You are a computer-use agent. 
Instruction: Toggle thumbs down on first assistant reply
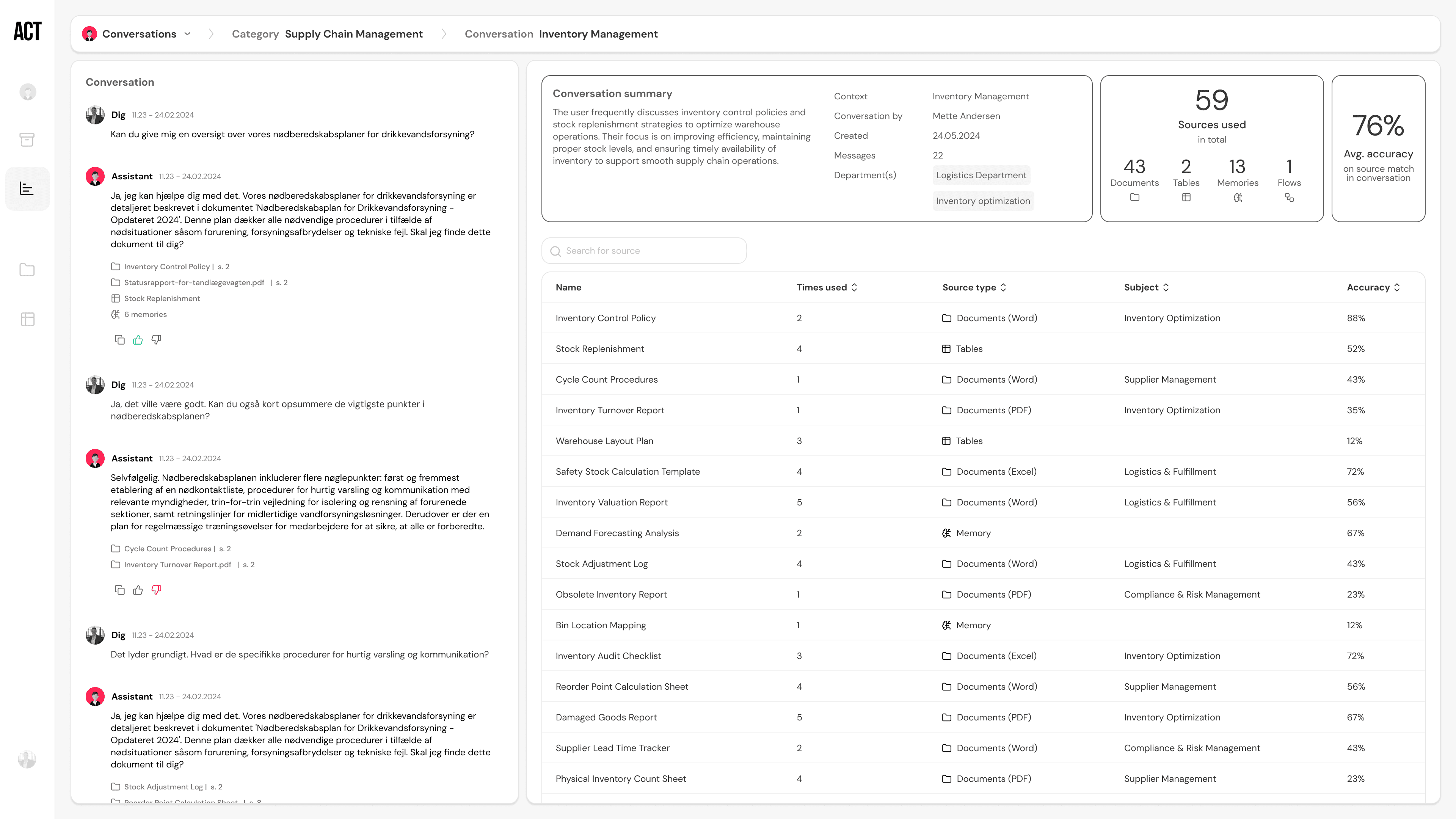click(x=157, y=340)
